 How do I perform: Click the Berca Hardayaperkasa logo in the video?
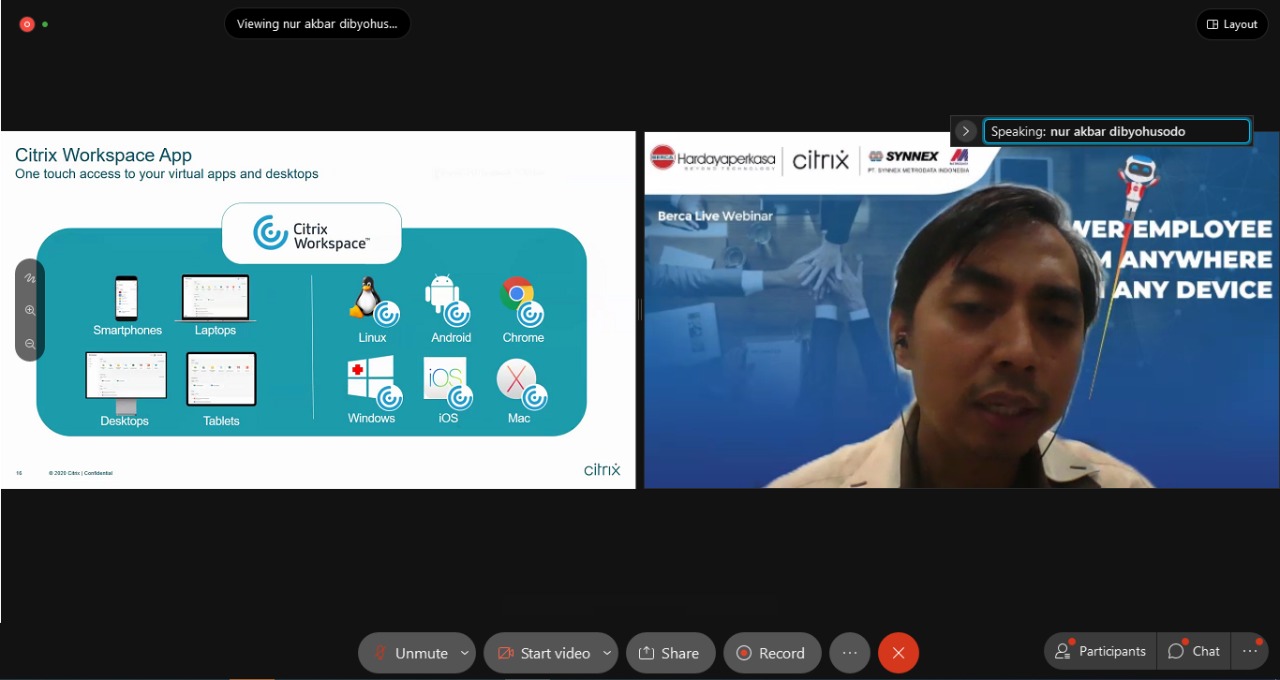(712, 158)
